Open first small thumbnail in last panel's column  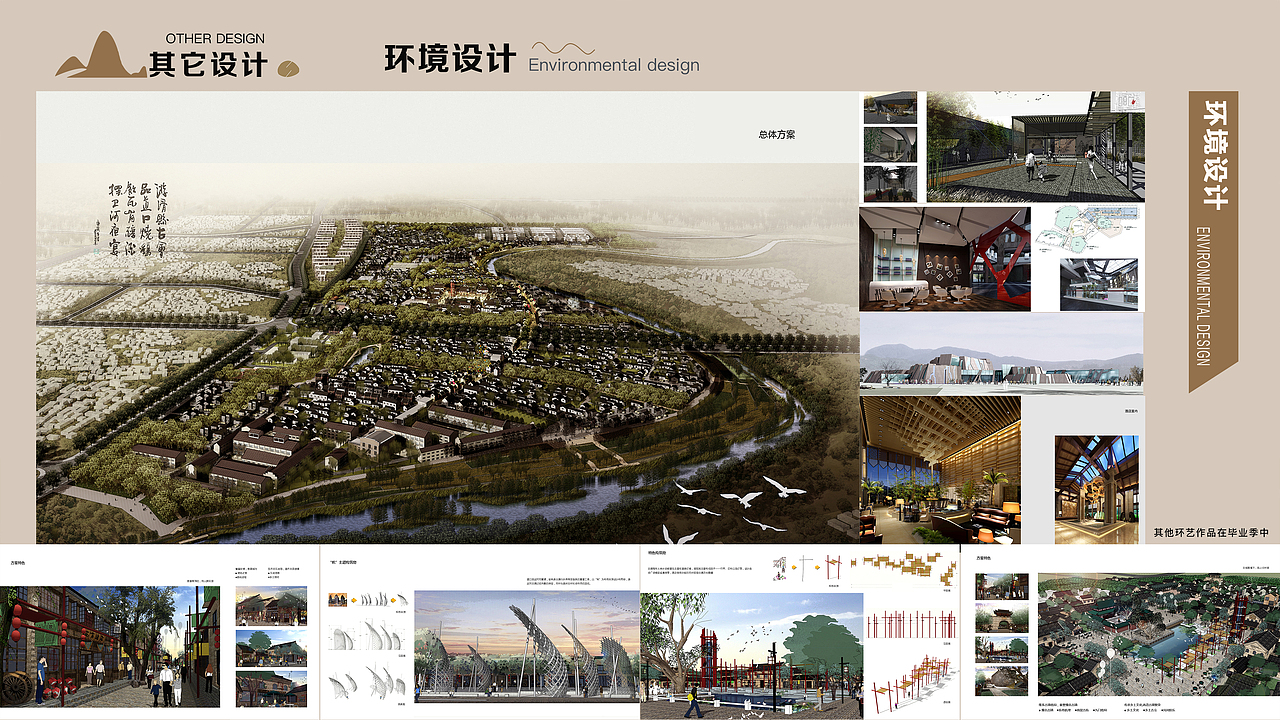[1002, 586]
